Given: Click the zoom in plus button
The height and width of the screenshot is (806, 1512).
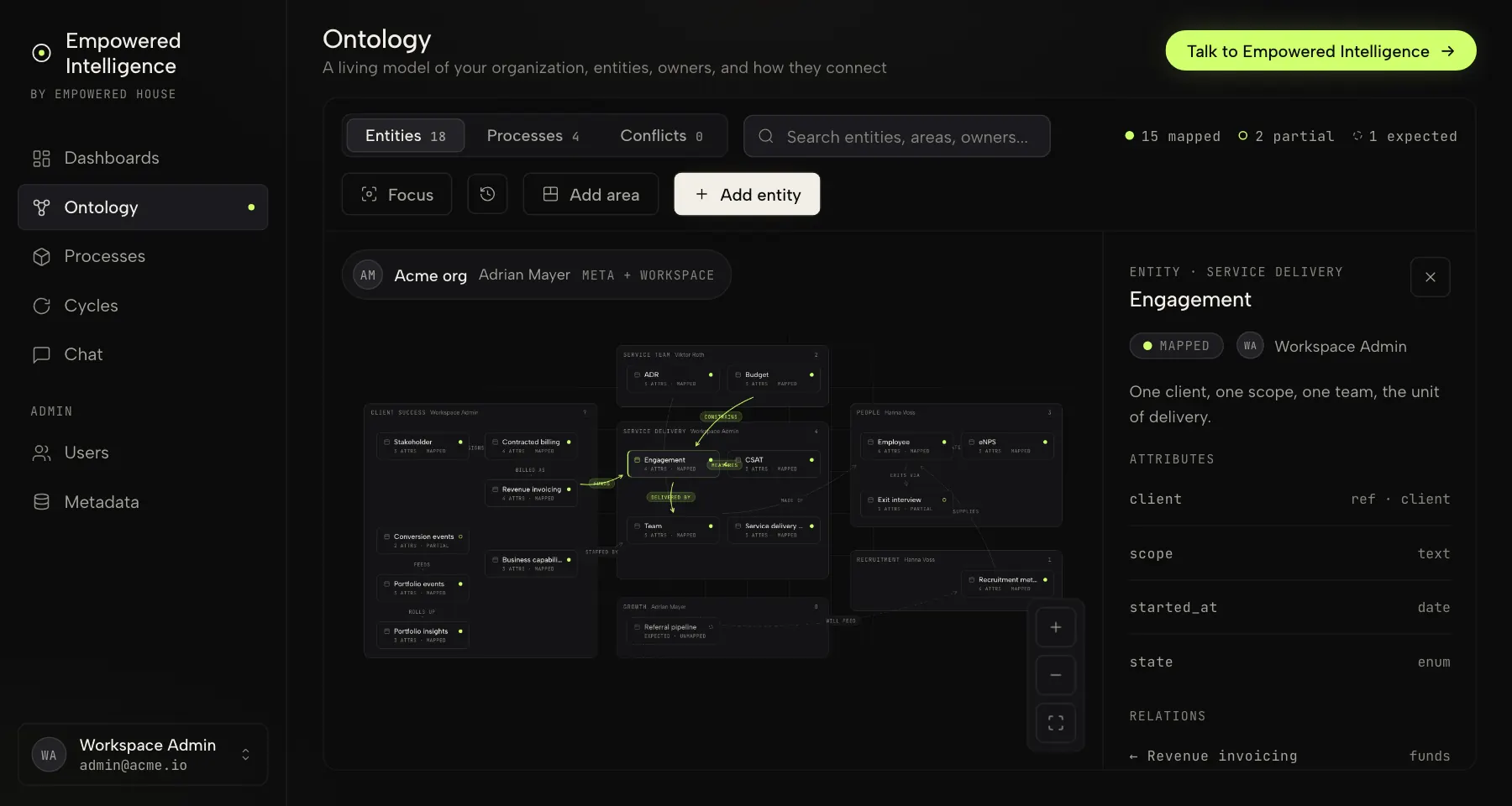Looking at the screenshot, I should pos(1056,627).
